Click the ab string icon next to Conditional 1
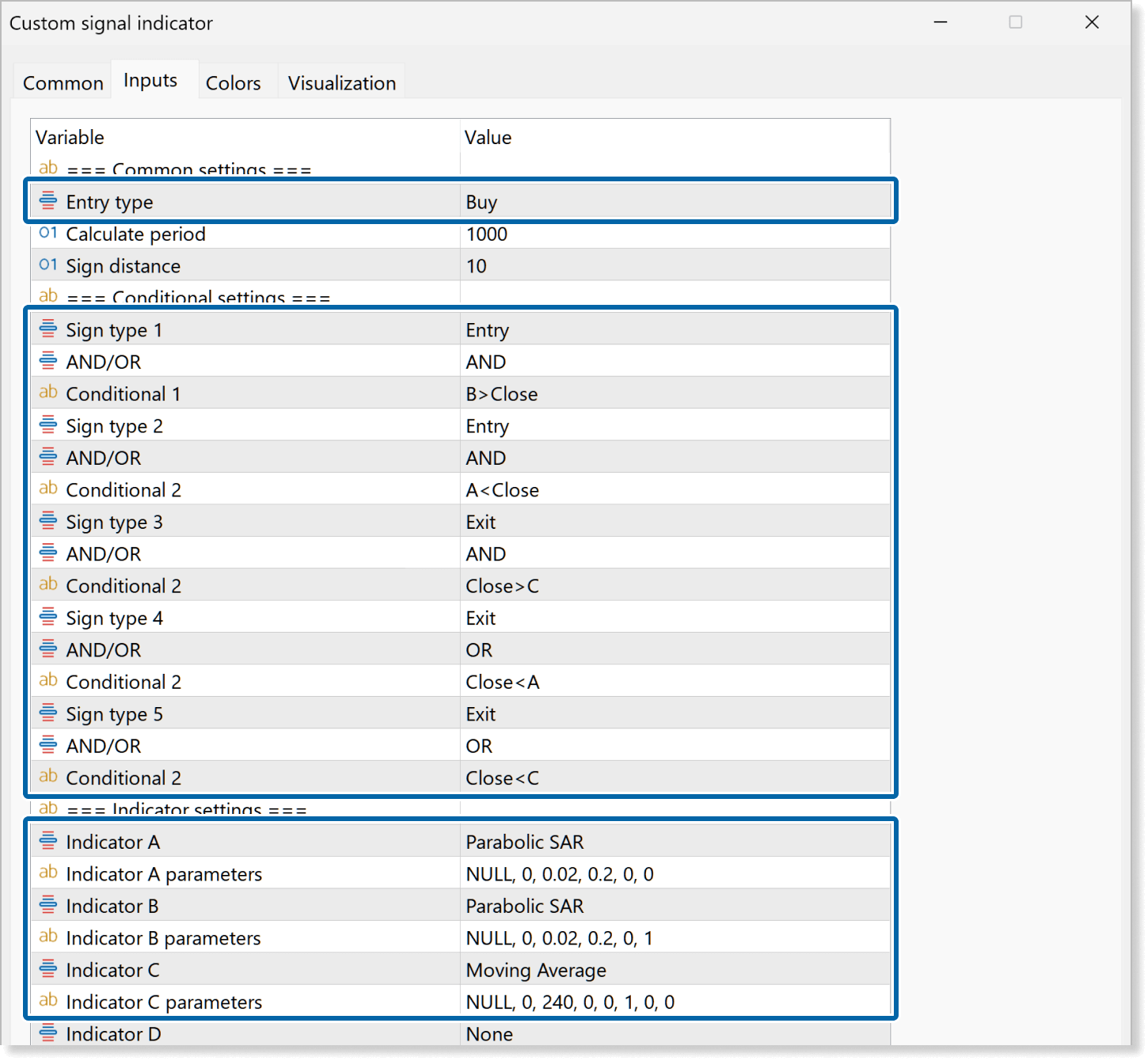 [48, 392]
